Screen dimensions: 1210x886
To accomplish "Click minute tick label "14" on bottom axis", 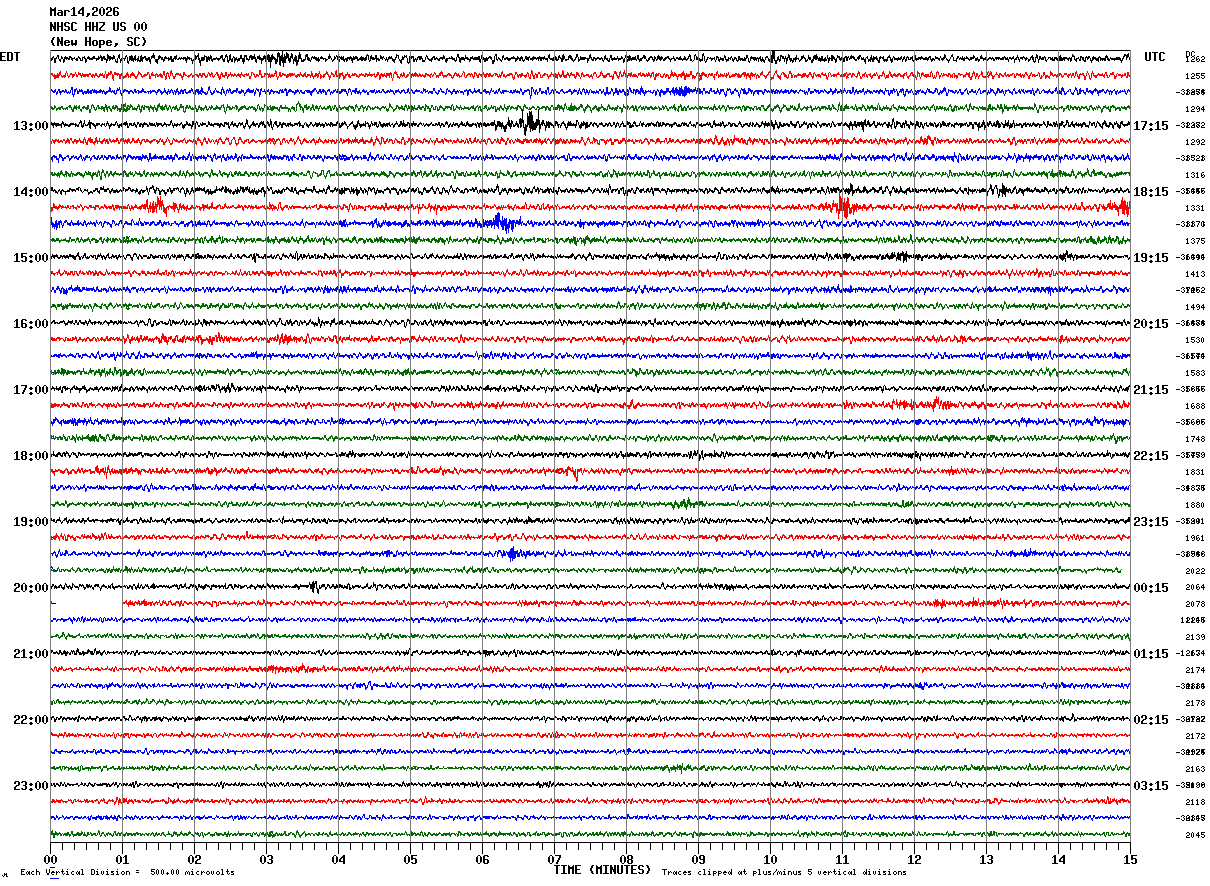I will click(1058, 859).
